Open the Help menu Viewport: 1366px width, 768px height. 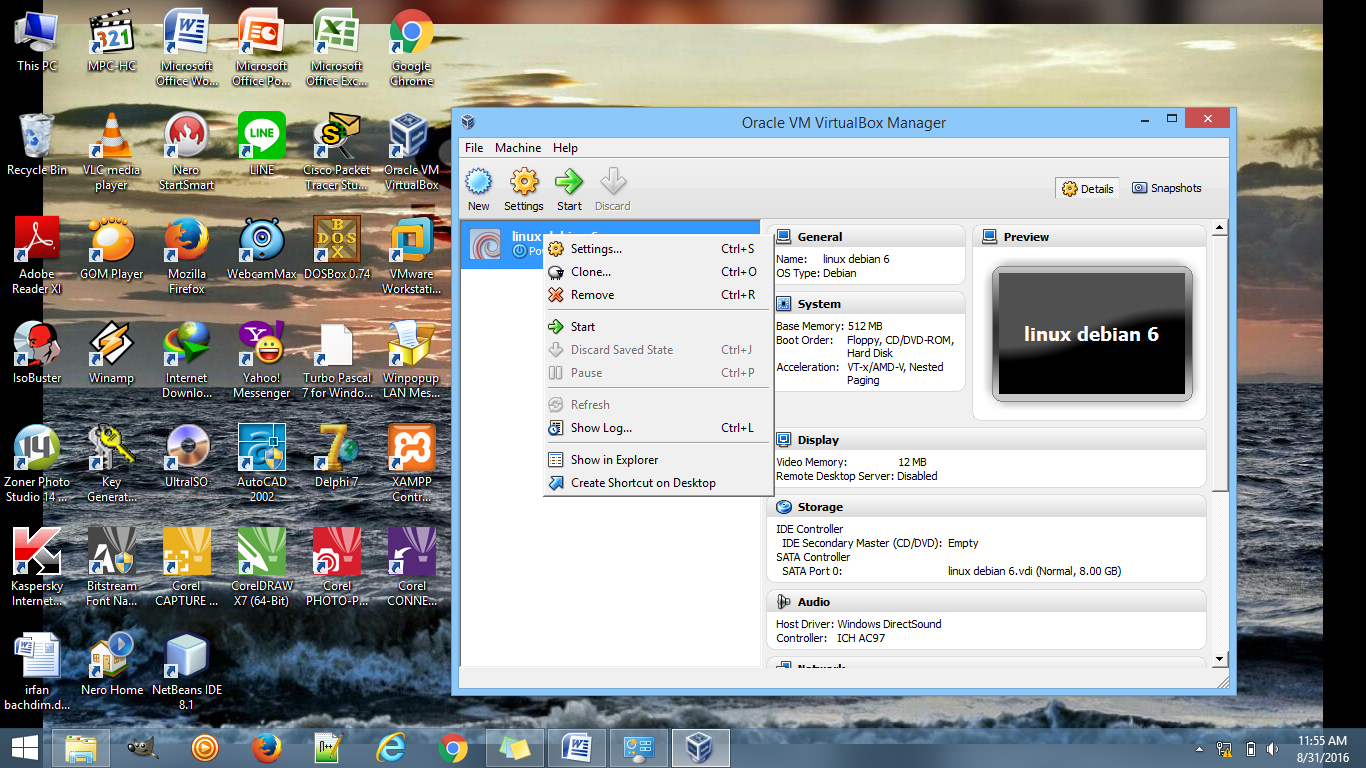tap(565, 148)
